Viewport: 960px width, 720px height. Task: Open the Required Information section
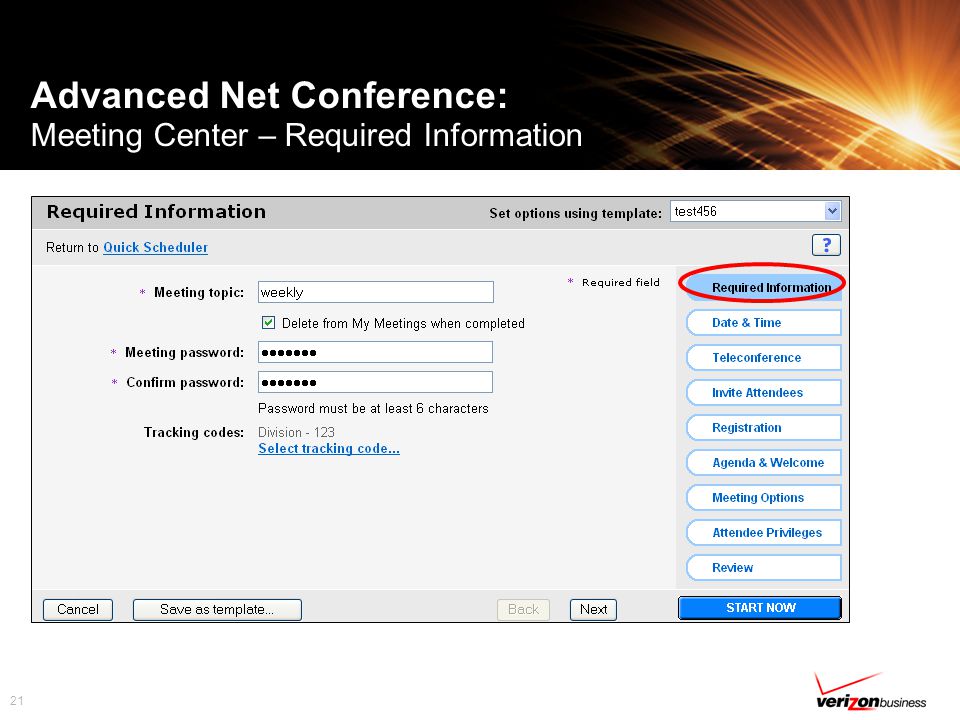[x=763, y=287]
